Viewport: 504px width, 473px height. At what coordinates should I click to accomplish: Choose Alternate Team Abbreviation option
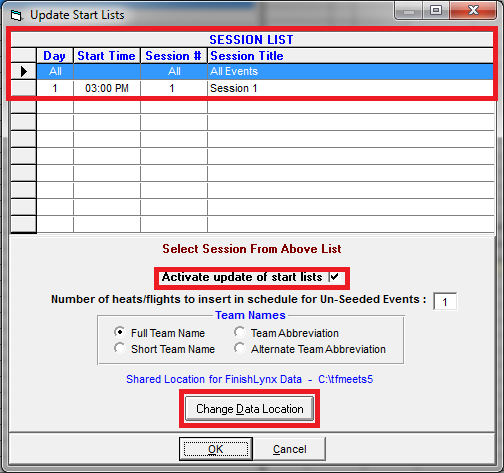point(239,348)
